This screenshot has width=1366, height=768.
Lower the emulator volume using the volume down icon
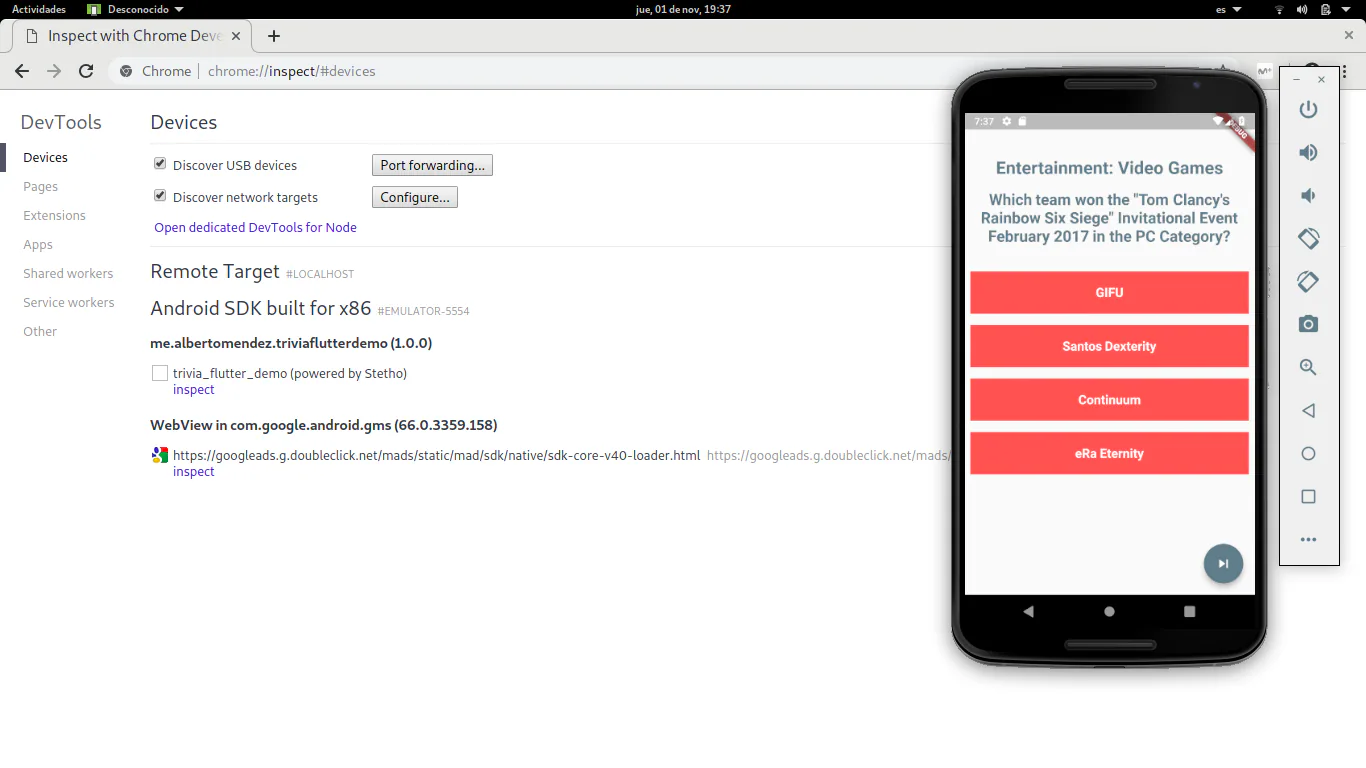pos(1308,195)
